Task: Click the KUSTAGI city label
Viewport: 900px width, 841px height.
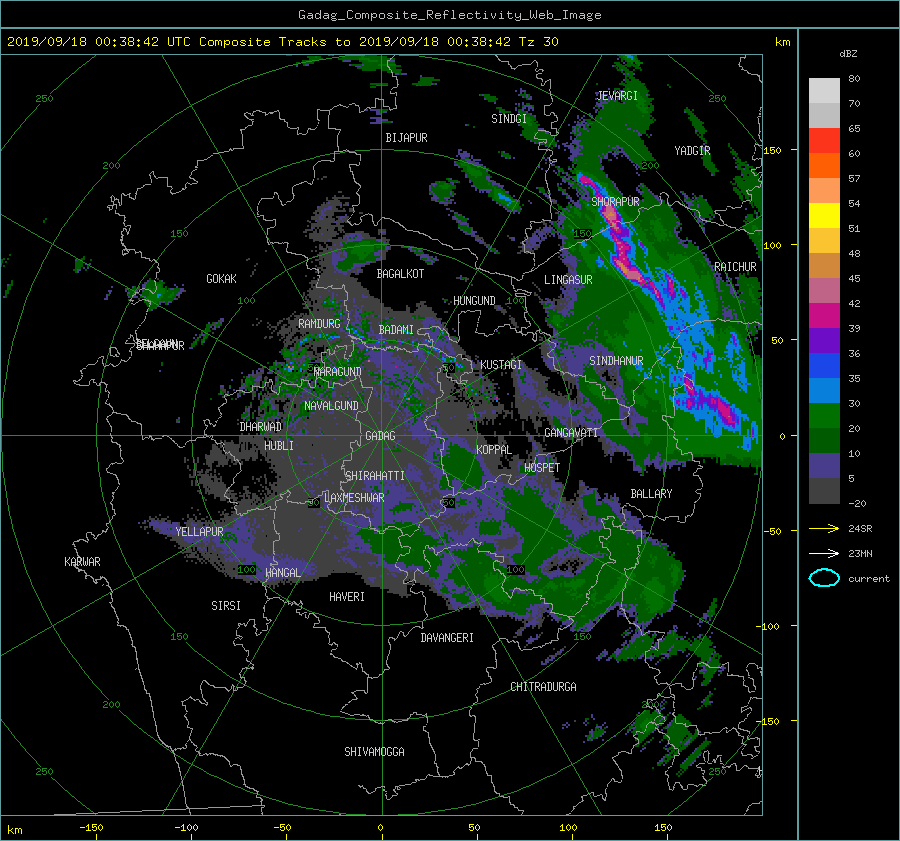Action: (x=501, y=365)
